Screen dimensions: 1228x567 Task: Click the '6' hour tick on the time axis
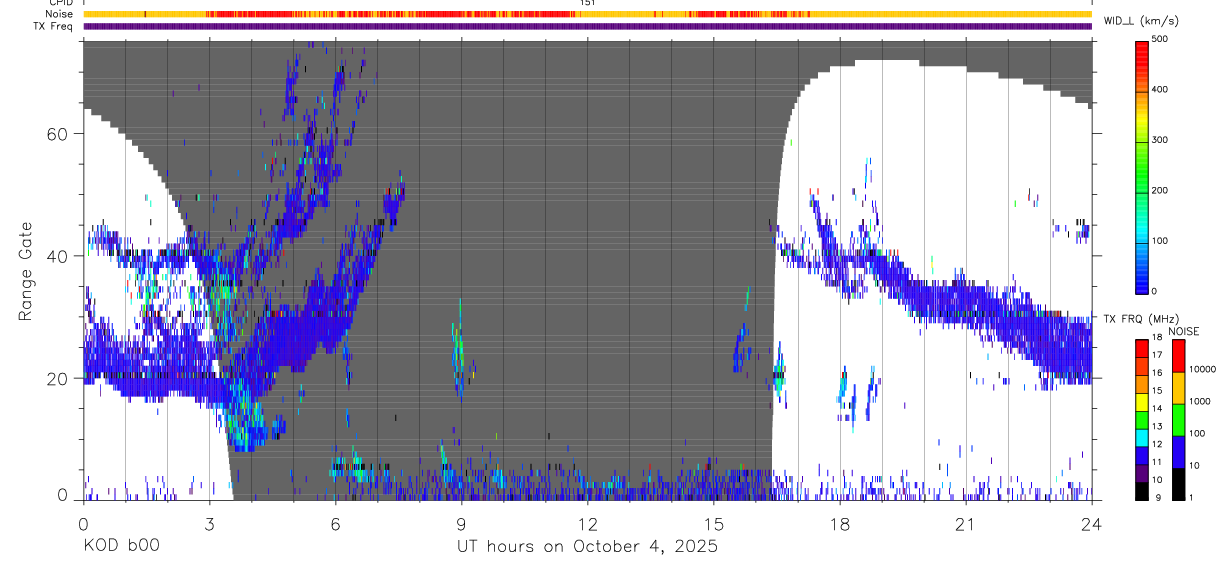pos(335,524)
